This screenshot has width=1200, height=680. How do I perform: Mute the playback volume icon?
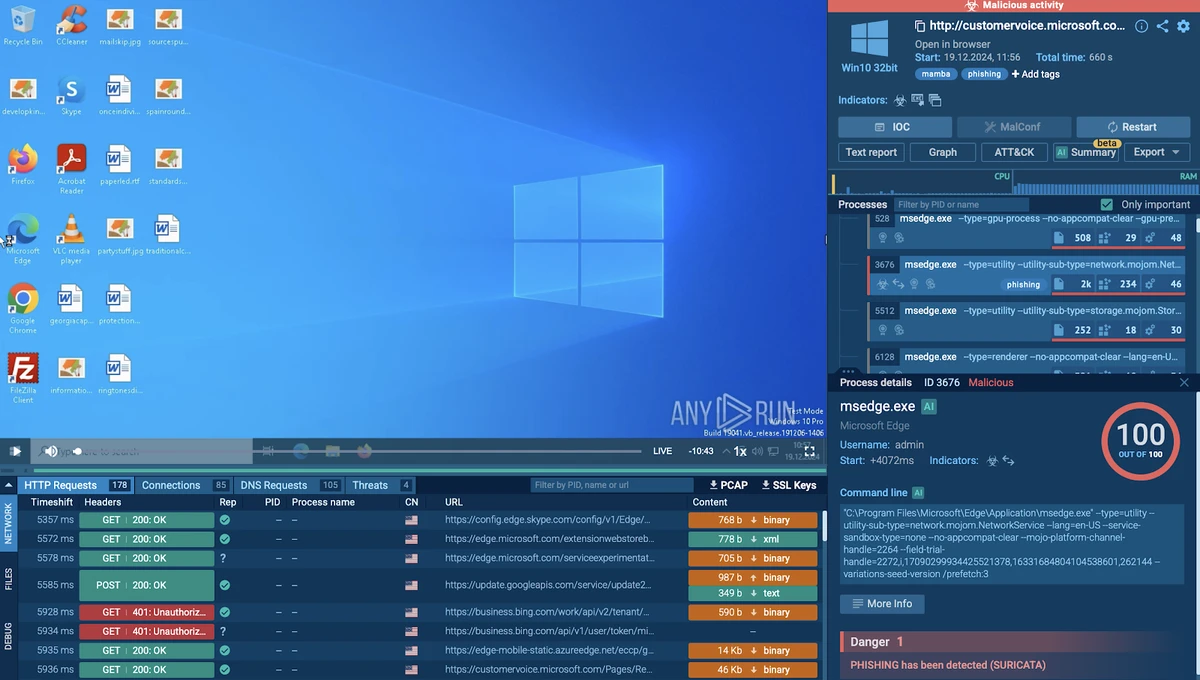coord(51,451)
